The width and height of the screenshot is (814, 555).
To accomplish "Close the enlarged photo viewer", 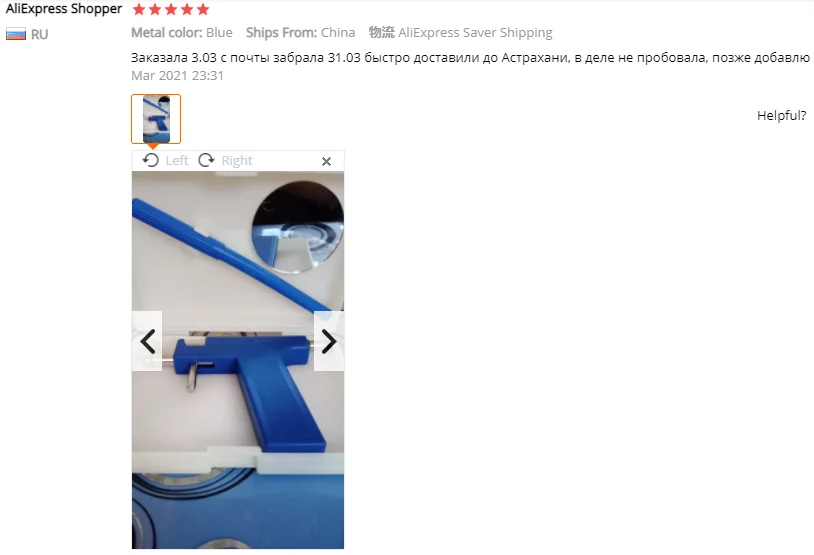I will (326, 161).
